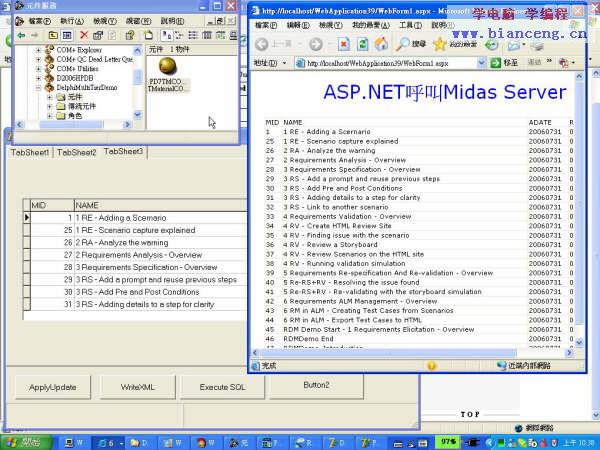Click the Execute SQL button
This screenshot has width=600, height=450.
coord(222,387)
